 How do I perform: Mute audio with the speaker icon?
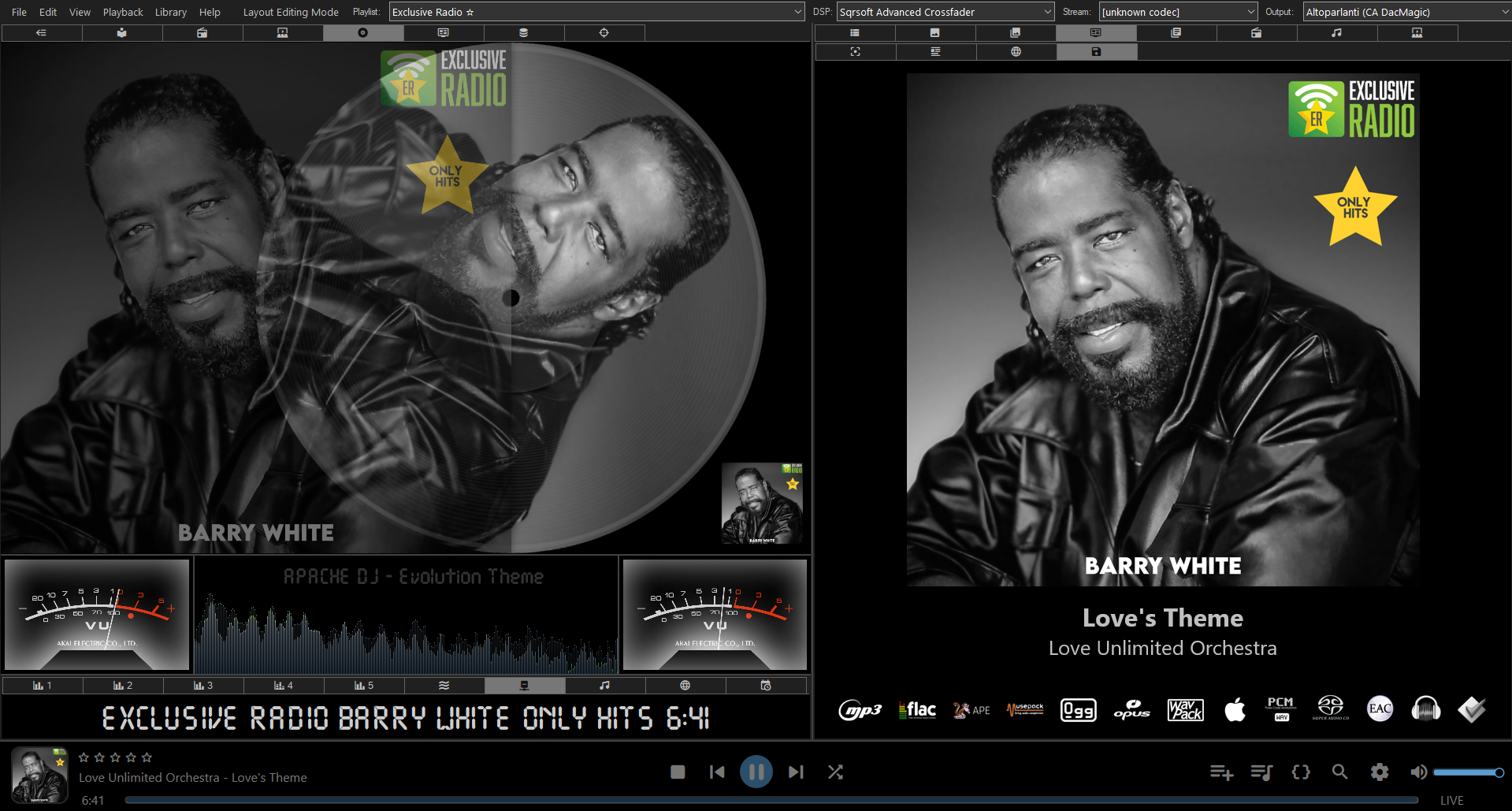(1418, 772)
